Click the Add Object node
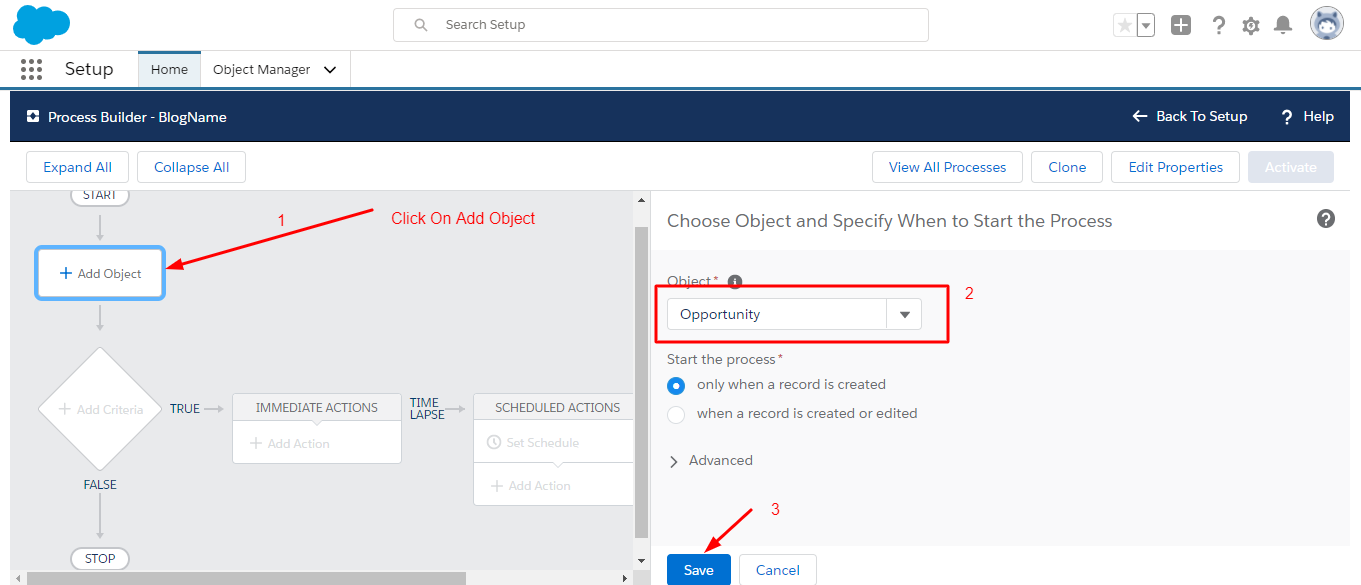The image size is (1361, 585). pos(100,273)
